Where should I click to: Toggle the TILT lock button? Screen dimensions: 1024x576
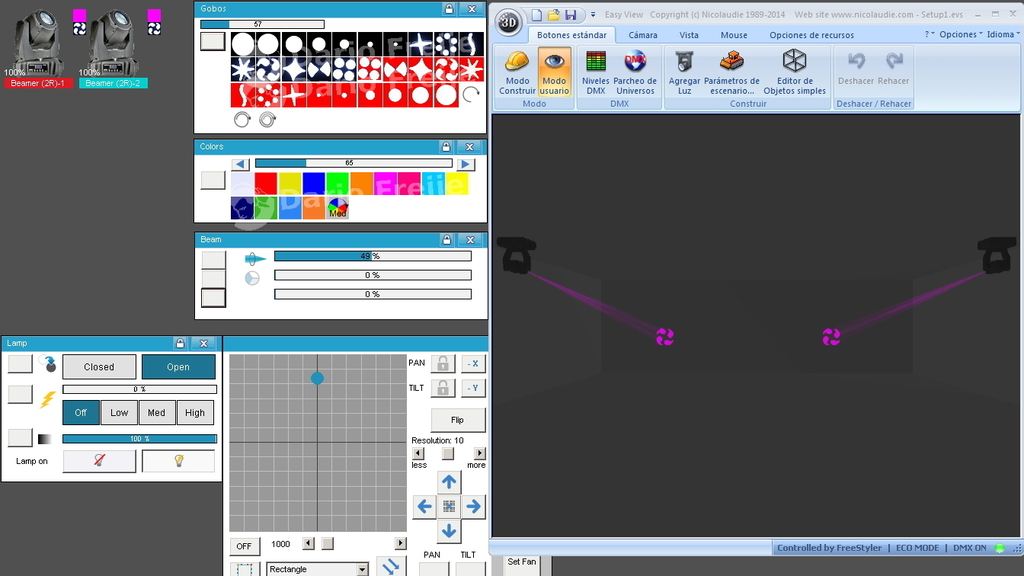pyautogui.click(x=443, y=388)
